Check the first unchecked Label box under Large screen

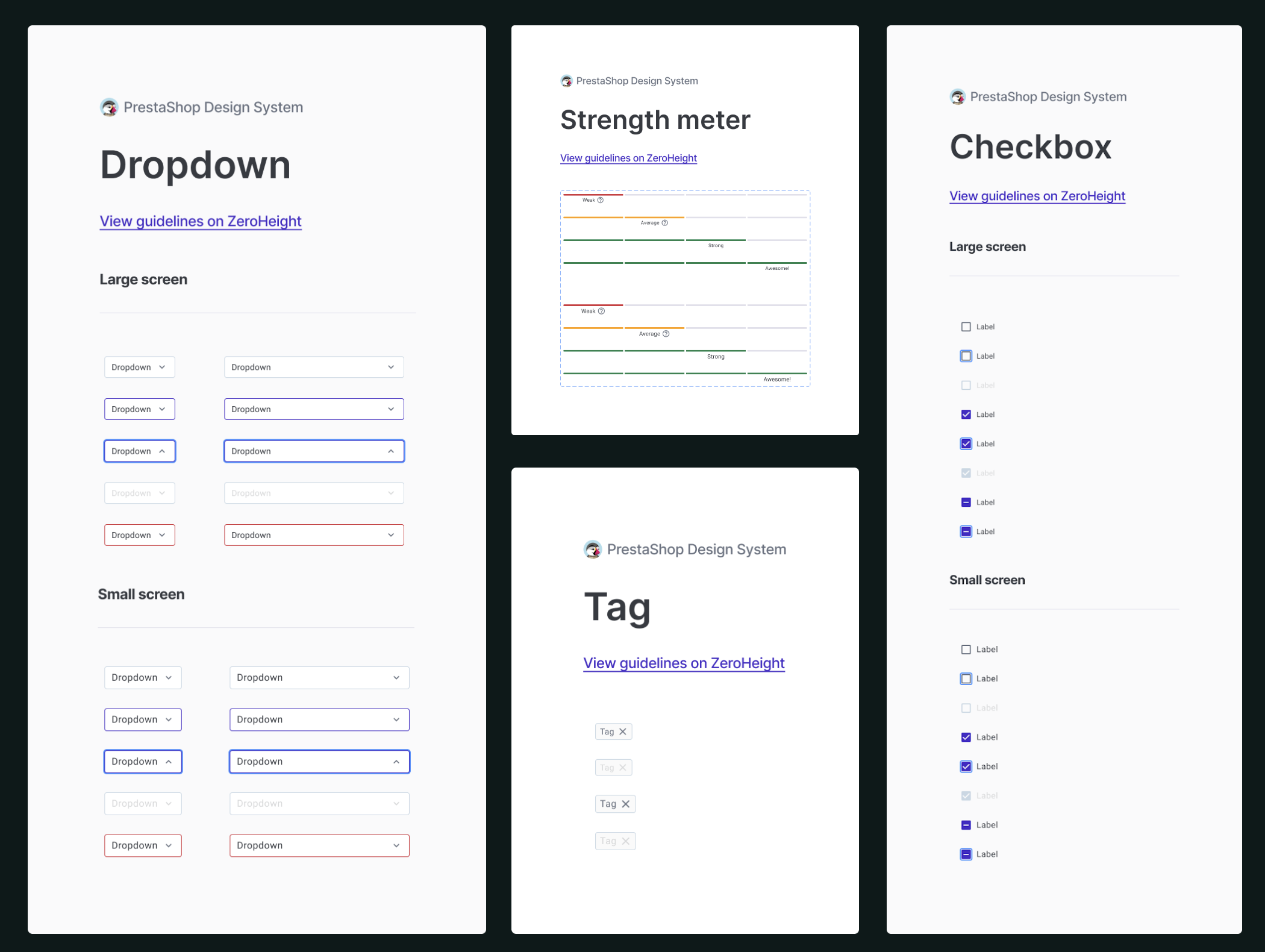point(966,327)
